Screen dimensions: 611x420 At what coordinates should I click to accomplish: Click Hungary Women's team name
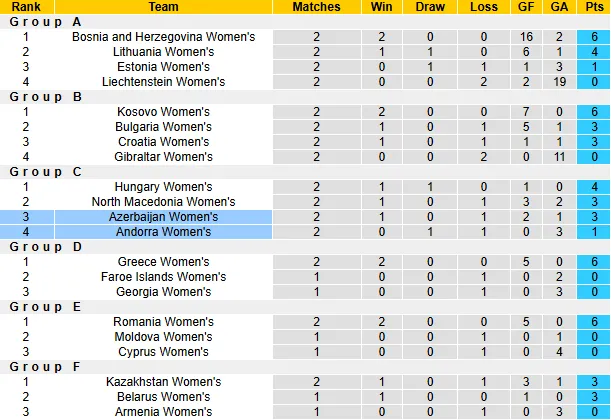click(164, 187)
